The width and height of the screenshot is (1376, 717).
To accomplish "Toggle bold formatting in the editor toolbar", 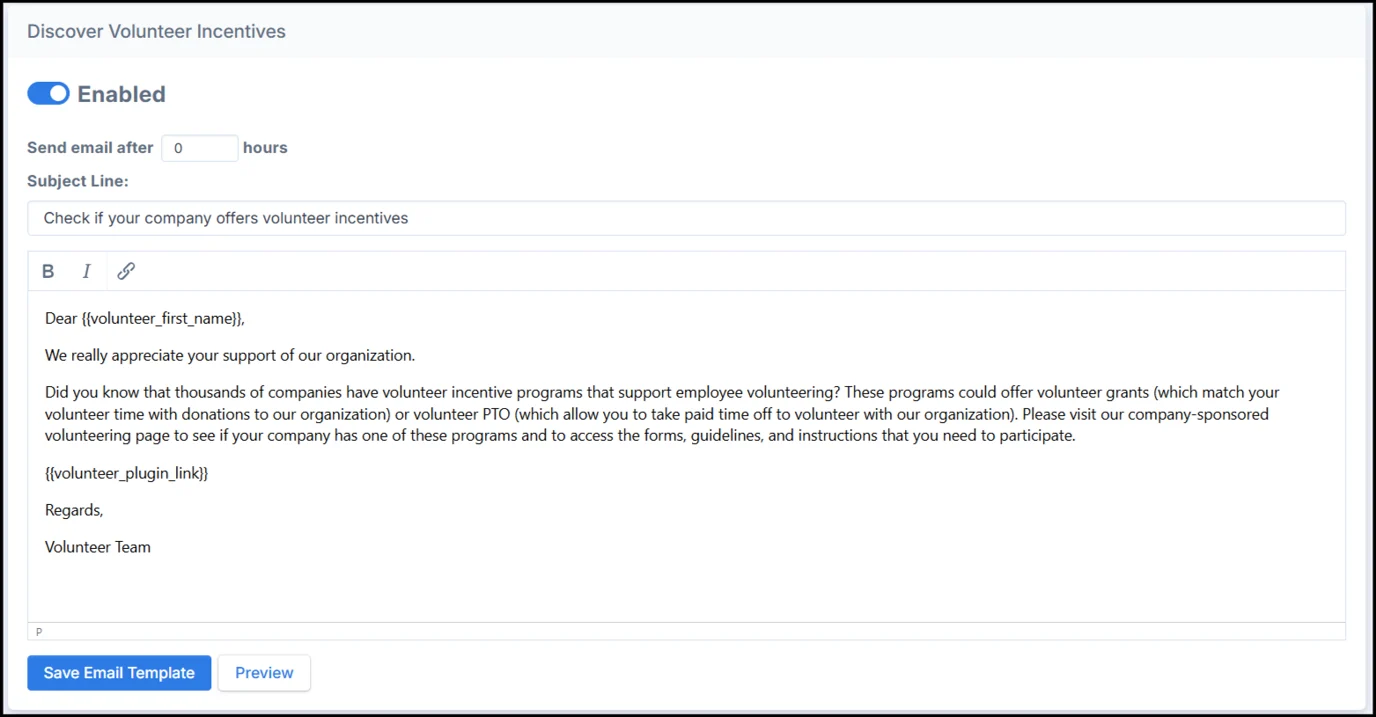I will (x=48, y=271).
